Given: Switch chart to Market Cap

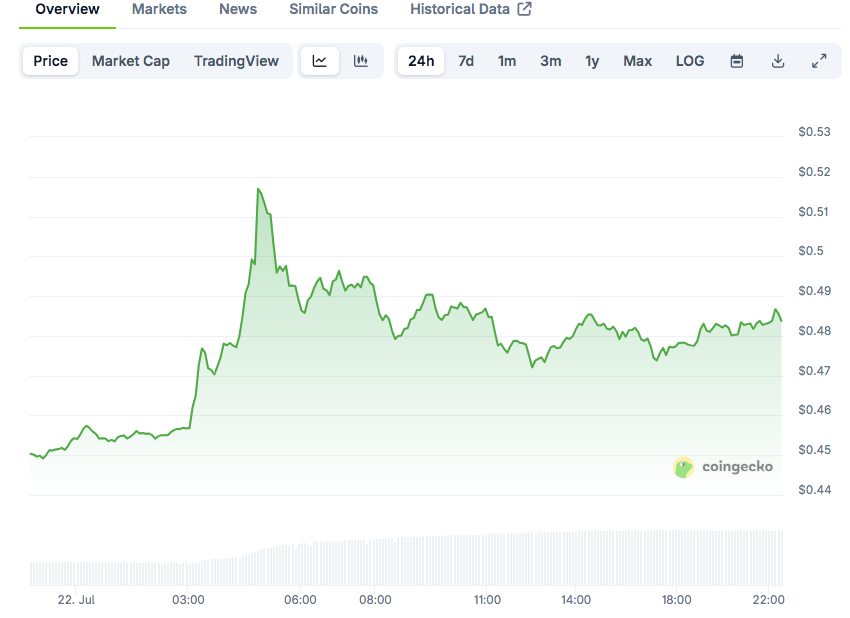Looking at the screenshot, I should coord(131,61).
